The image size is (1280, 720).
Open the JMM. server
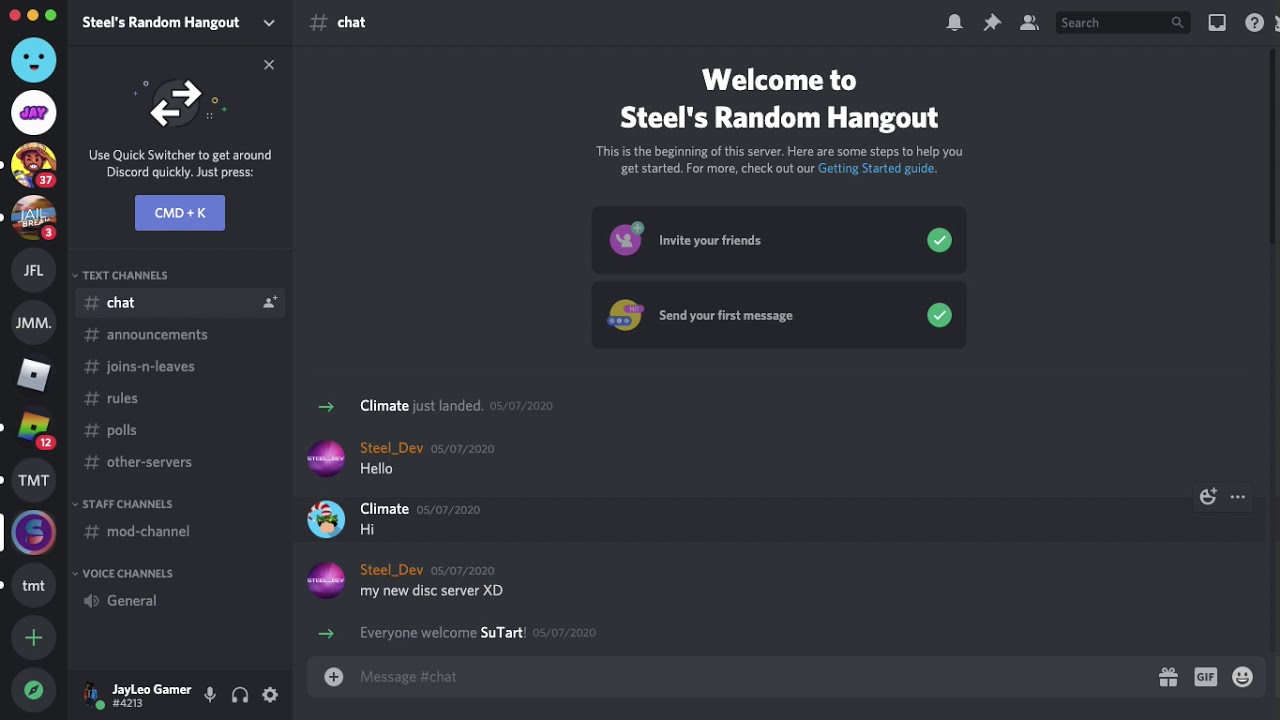pyautogui.click(x=34, y=323)
